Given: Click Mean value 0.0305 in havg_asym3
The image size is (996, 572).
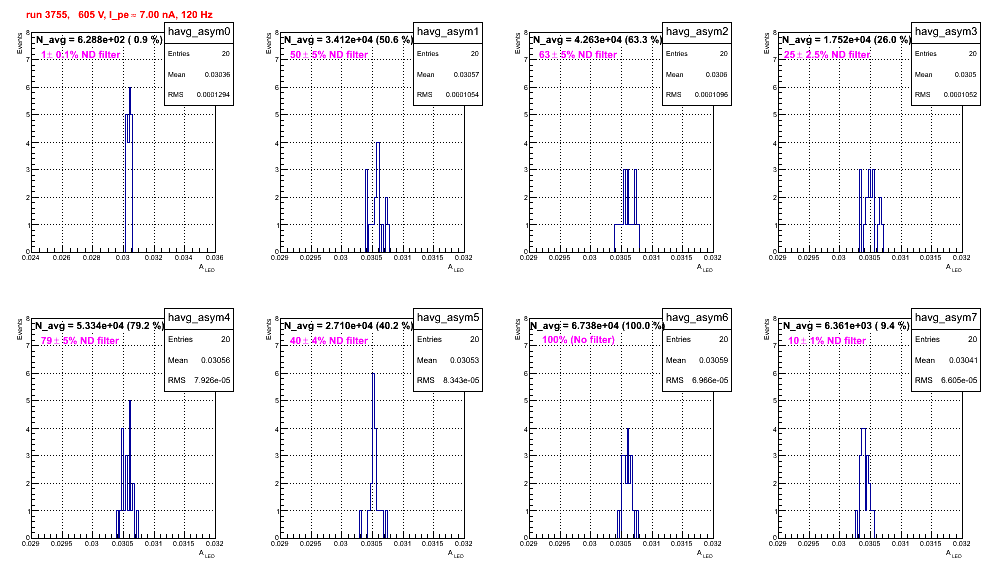Looking at the screenshot, I should point(966,74).
